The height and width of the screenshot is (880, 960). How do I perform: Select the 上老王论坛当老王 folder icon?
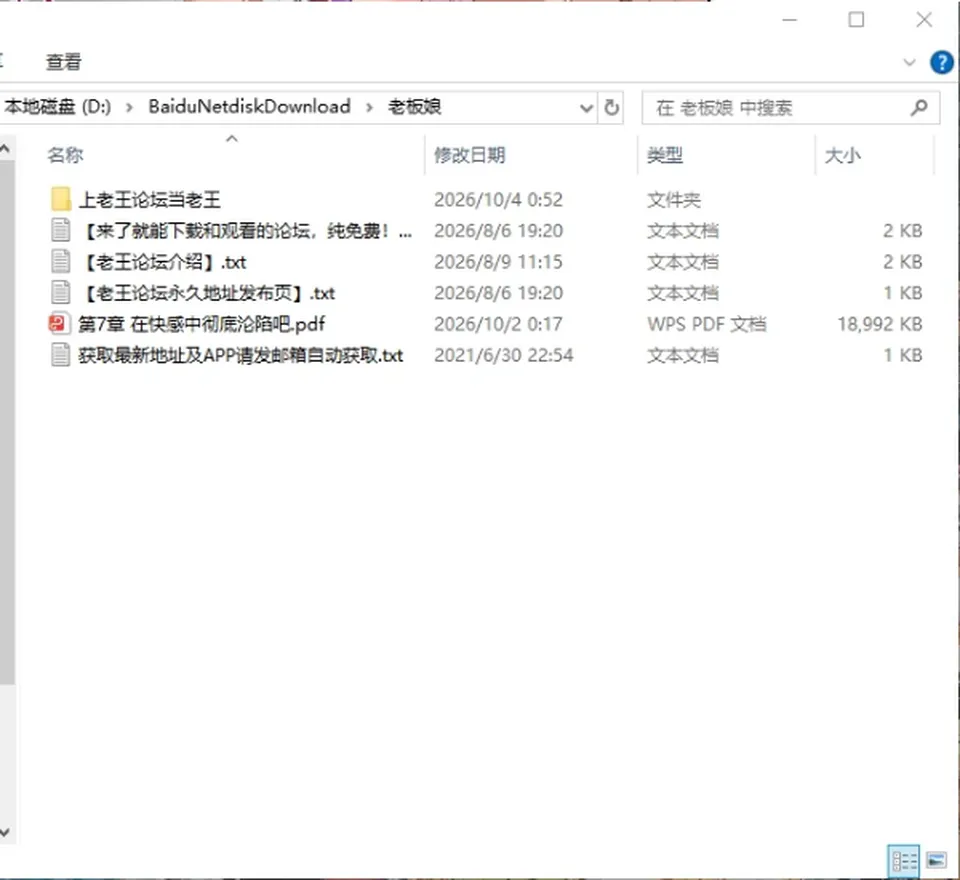(x=60, y=200)
